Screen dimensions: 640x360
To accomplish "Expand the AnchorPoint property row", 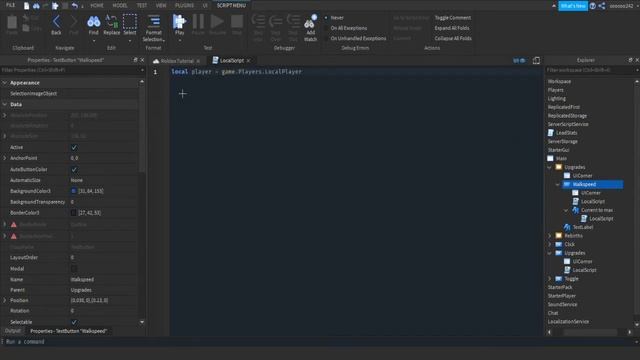I will (x=5, y=158).
